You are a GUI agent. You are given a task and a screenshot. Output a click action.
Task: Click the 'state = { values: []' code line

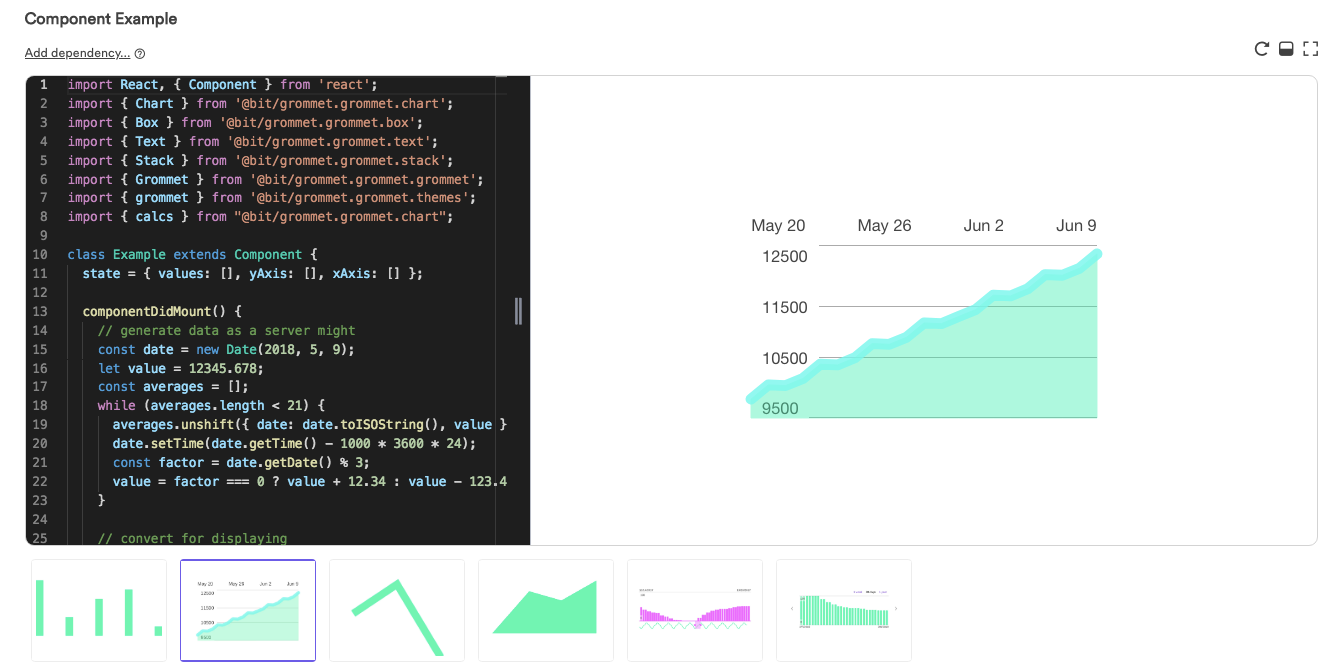click(x=253, y=274)
